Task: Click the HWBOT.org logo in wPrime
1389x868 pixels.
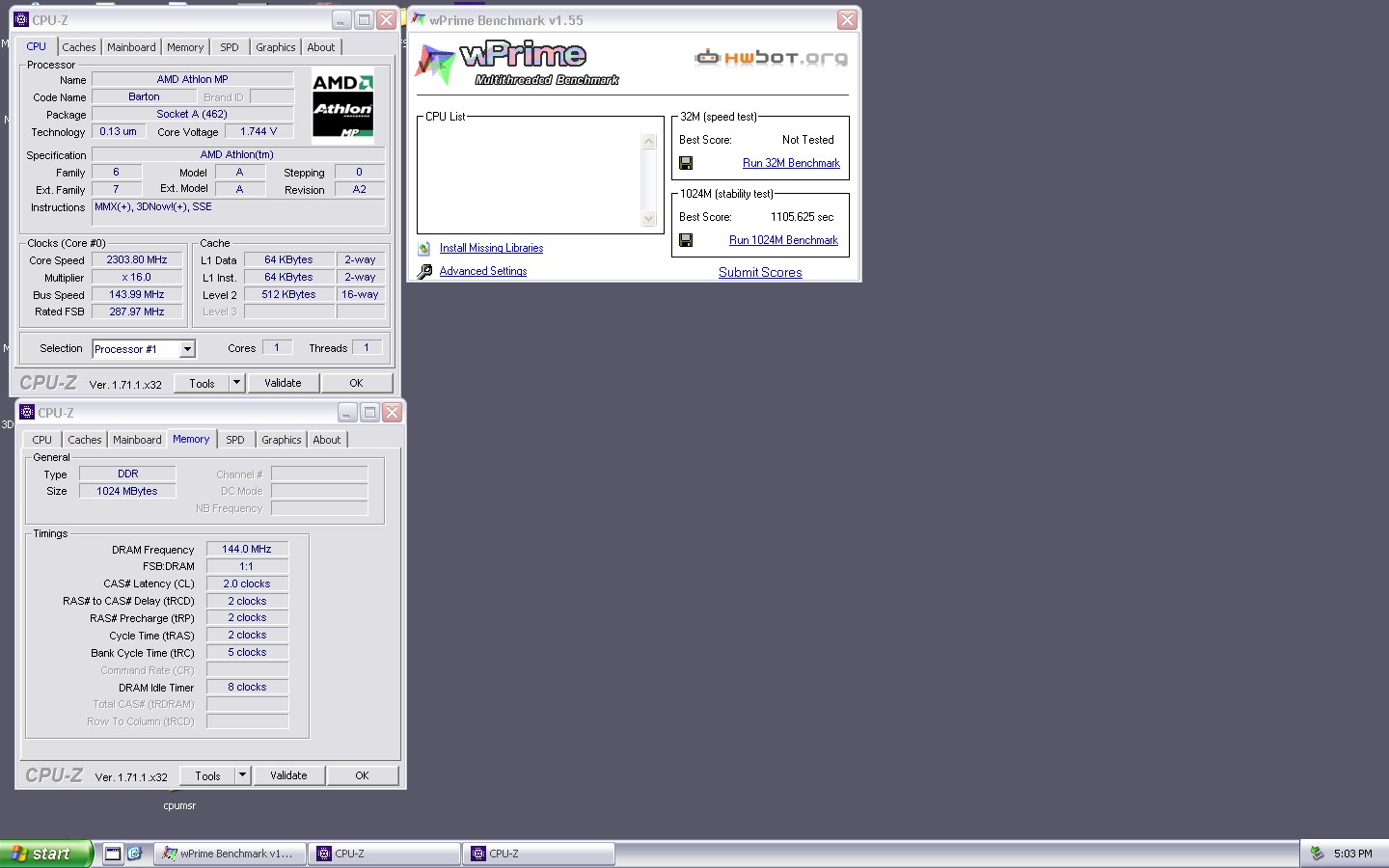Action: pyautogui.click(x=772, y=58)
